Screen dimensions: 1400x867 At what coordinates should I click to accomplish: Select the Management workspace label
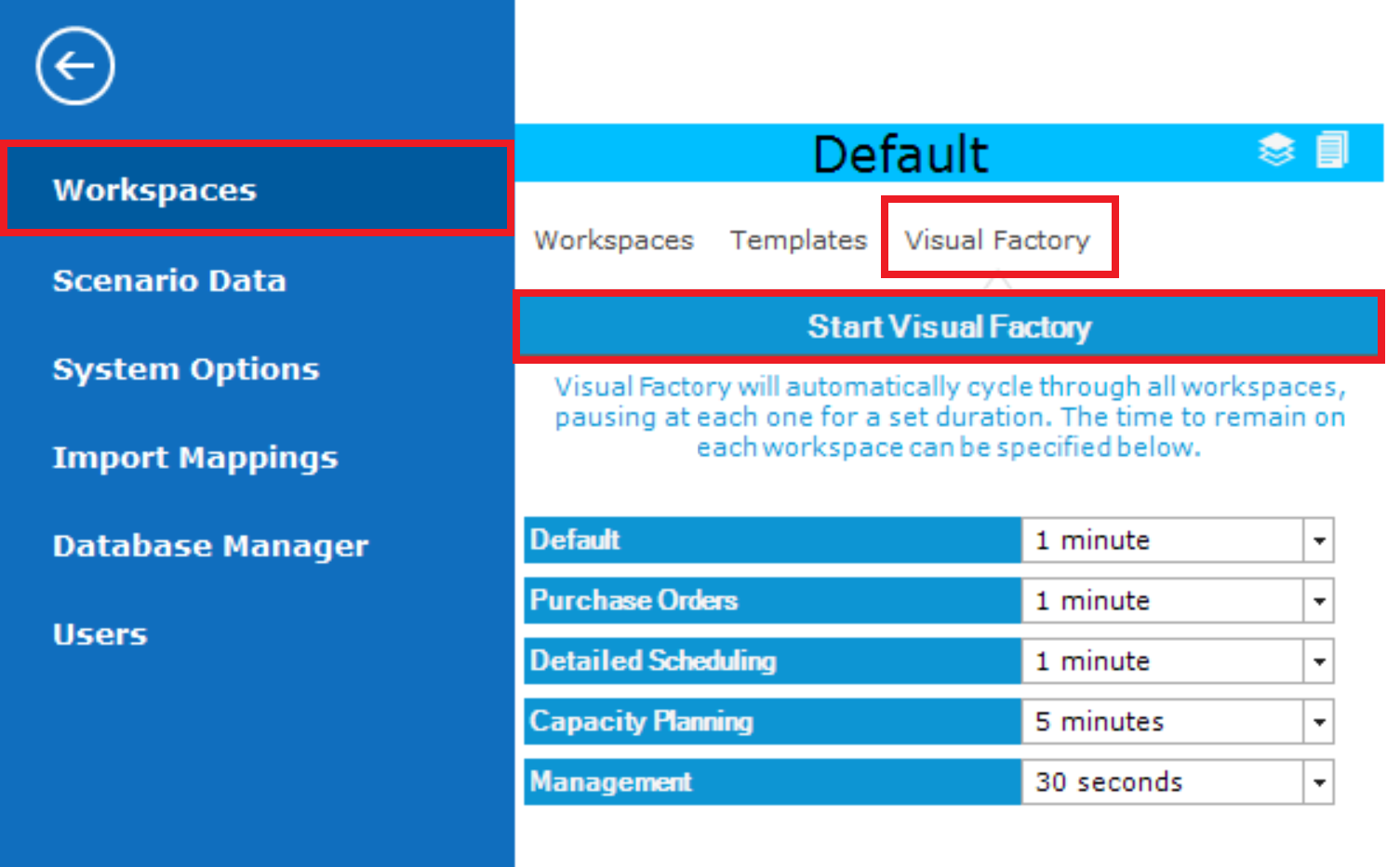click(773, 782)
